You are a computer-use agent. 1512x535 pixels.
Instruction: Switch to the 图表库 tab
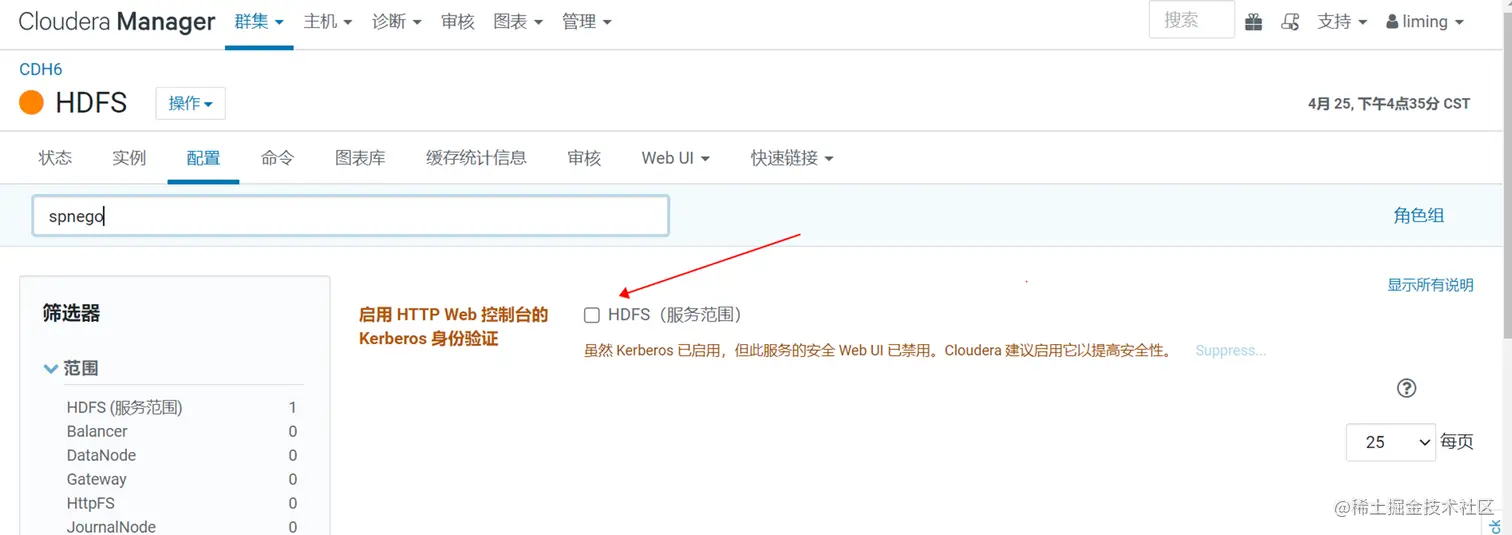click(360, 158)
